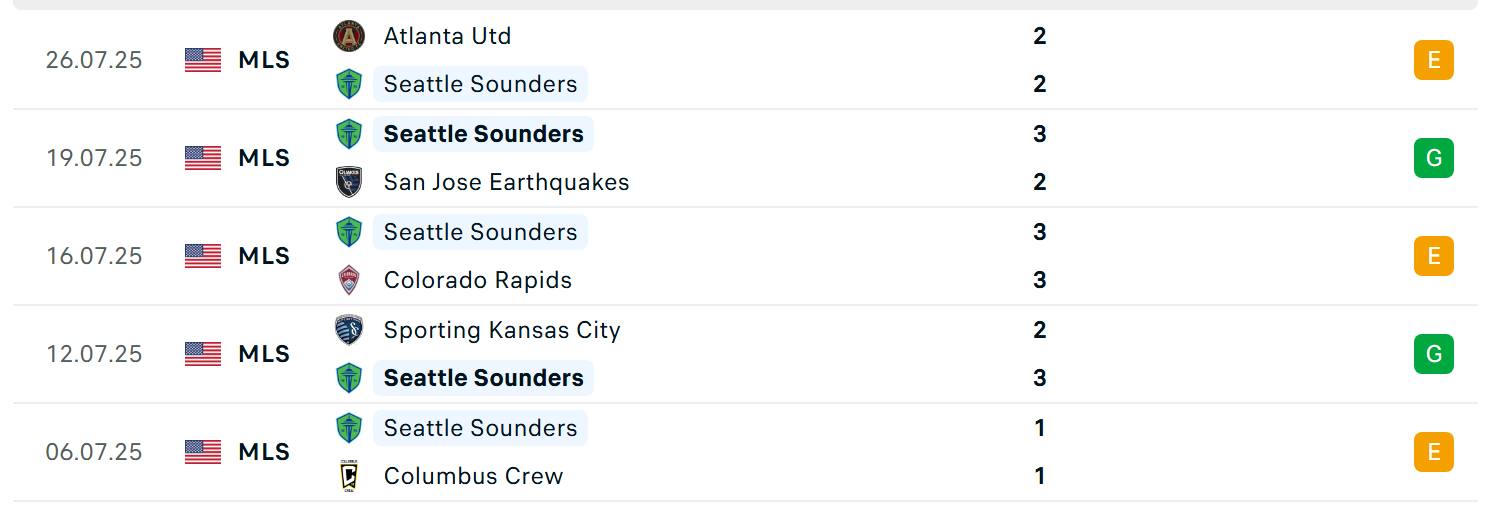1494x511 pixels.
Task: Click the Sporting Kansas City crest icon
Action: click(349, 330)
